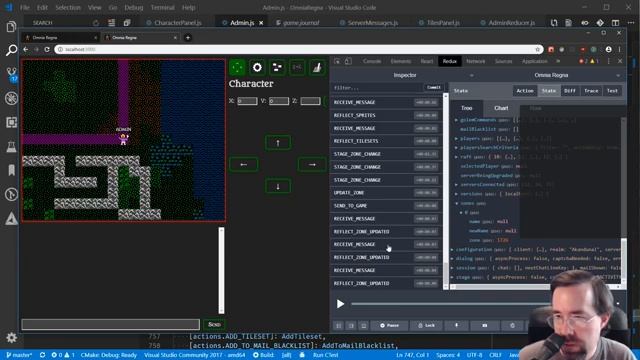This screenshot has width=640, height=360.
Task: Move character right with the right arrow
Action: pyautogui.click(x=312, y=164)
